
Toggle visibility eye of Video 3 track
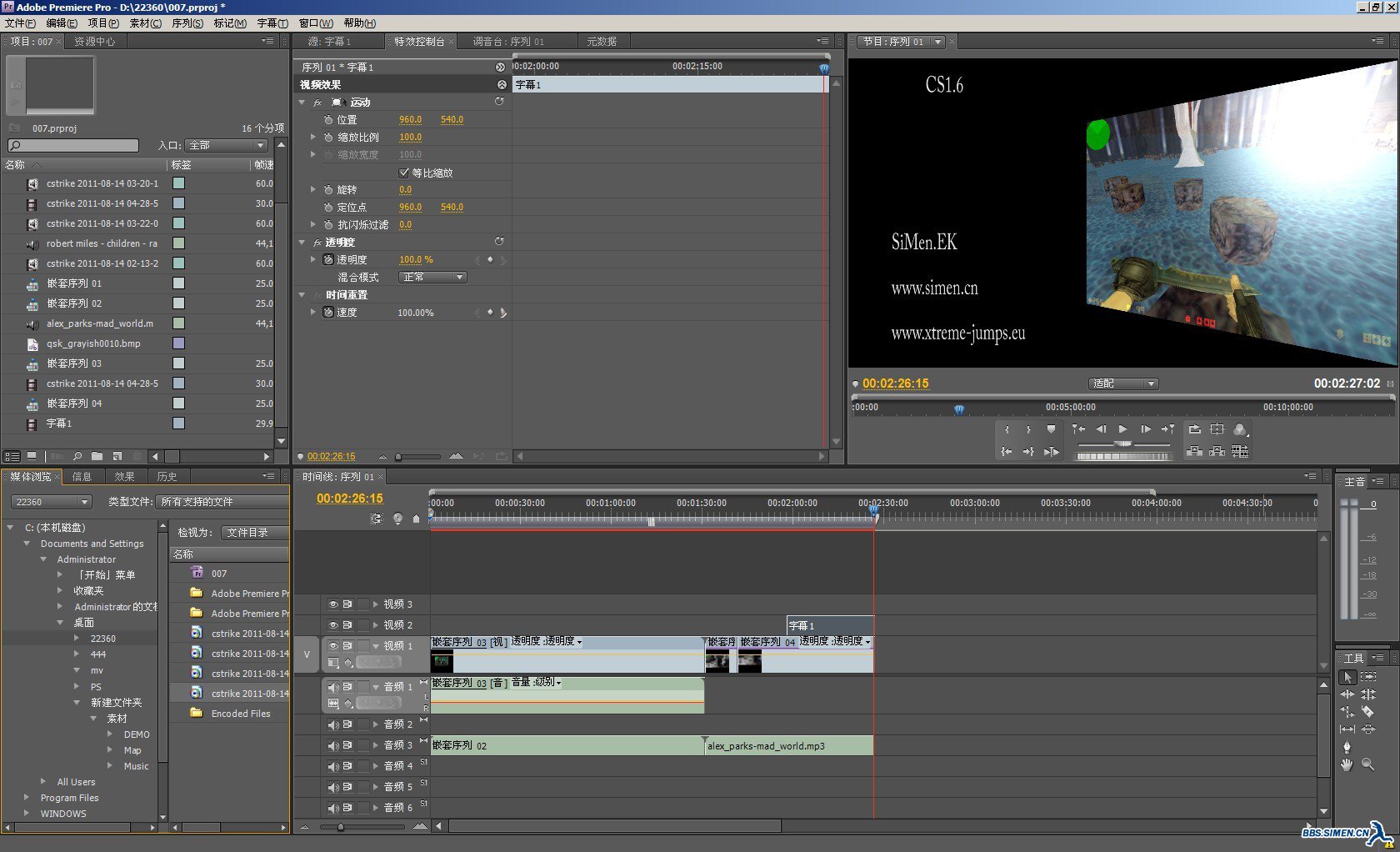click(x=333, y=604)
